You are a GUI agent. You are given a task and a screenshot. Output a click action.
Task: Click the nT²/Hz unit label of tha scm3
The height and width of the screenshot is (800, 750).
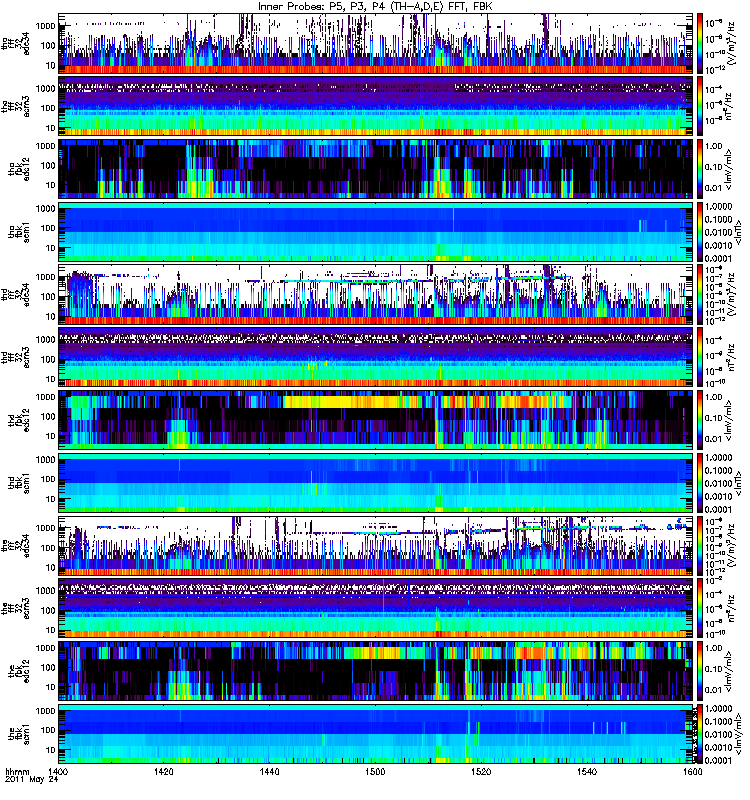[729, 106]
